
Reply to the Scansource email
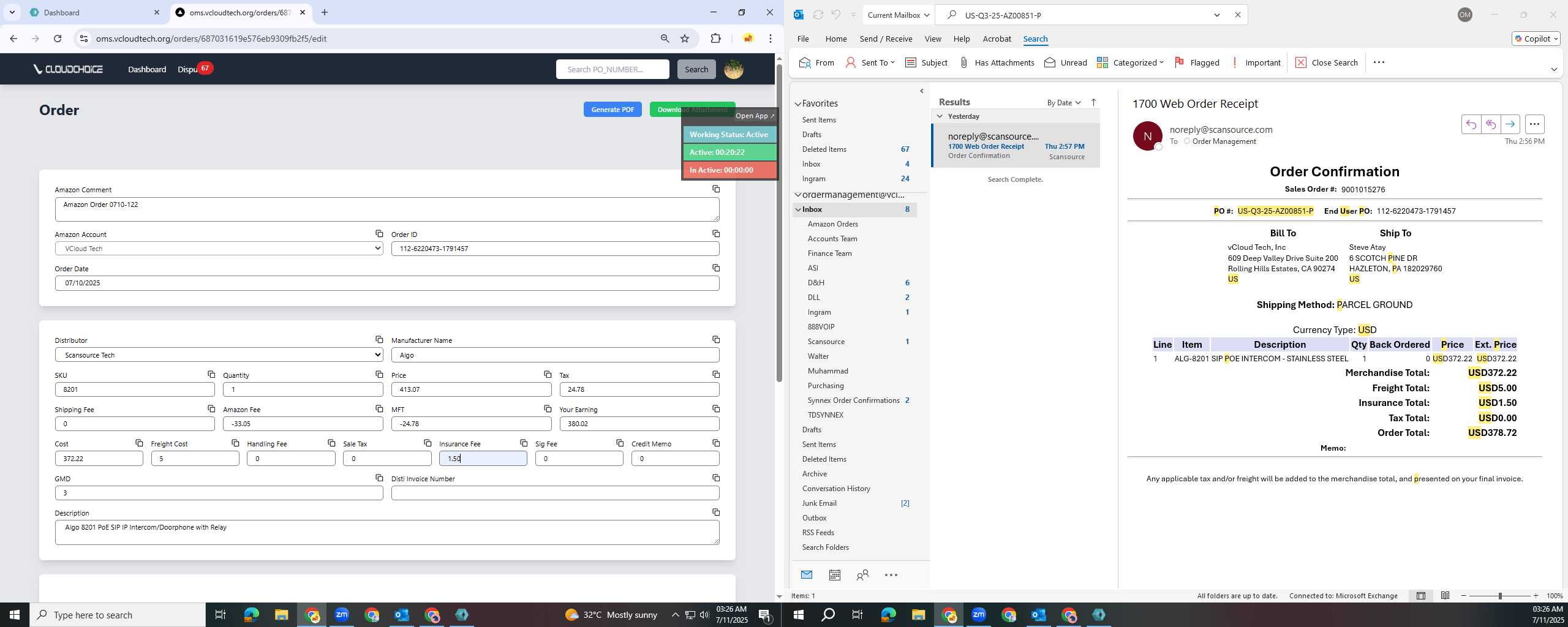coord(1471,124)
